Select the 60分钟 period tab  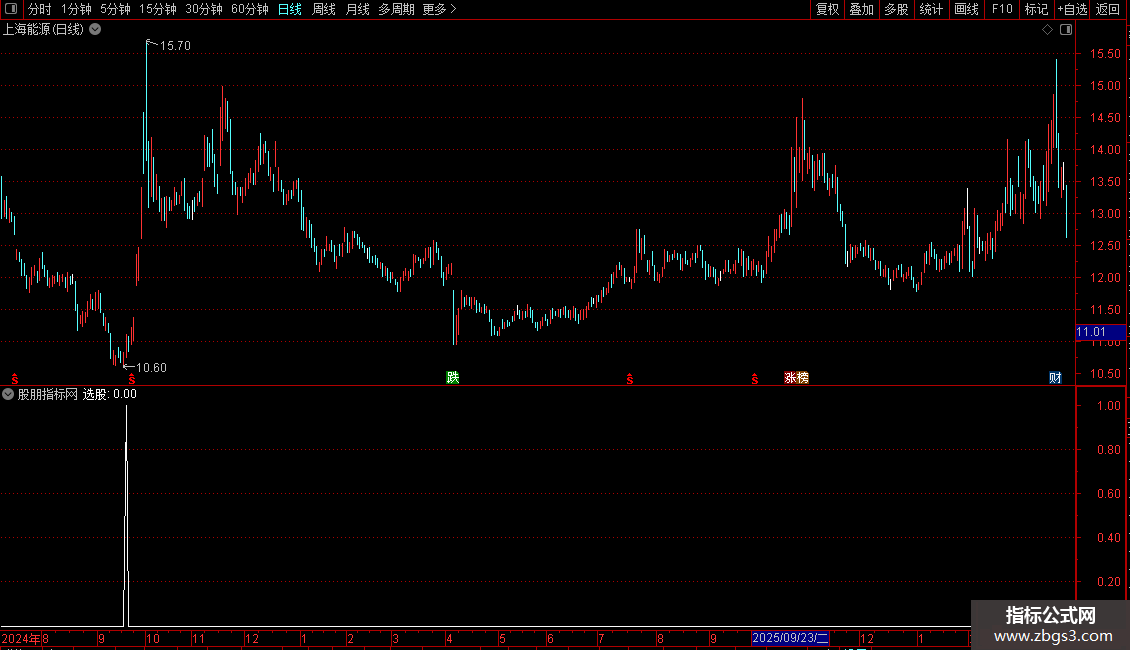point(250,9)
